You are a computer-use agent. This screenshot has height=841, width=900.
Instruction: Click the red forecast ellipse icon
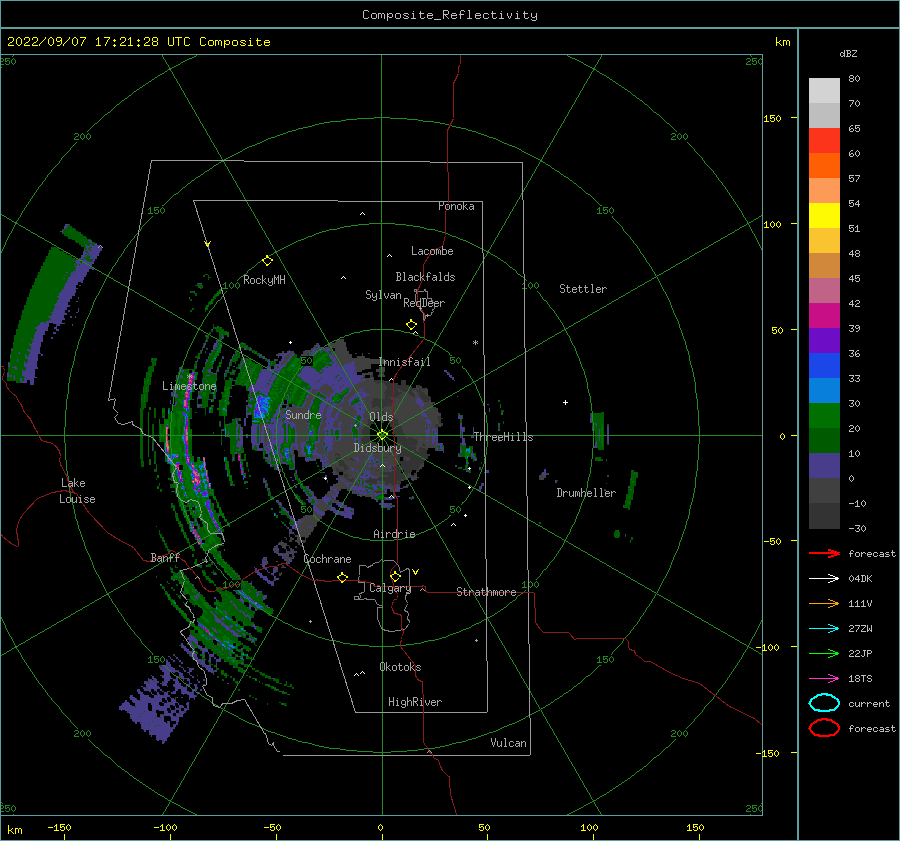click(x=824, y=728)
